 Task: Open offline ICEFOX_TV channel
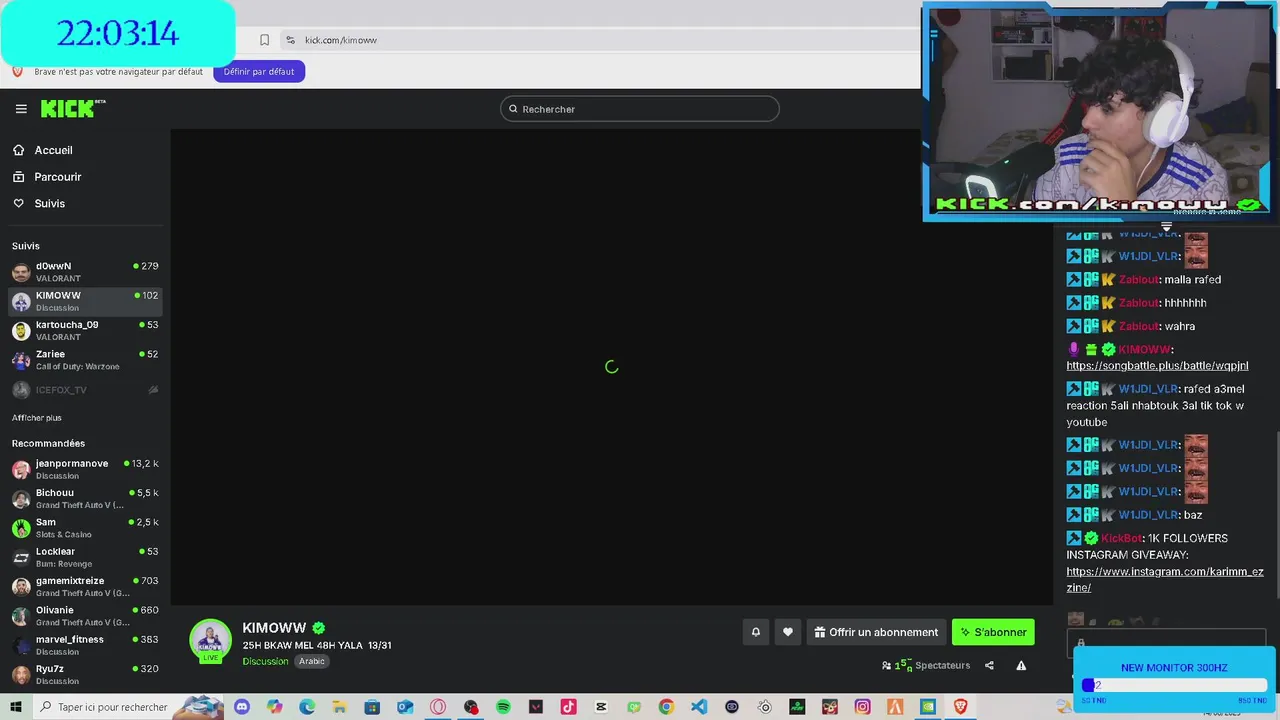click(85, 390)
